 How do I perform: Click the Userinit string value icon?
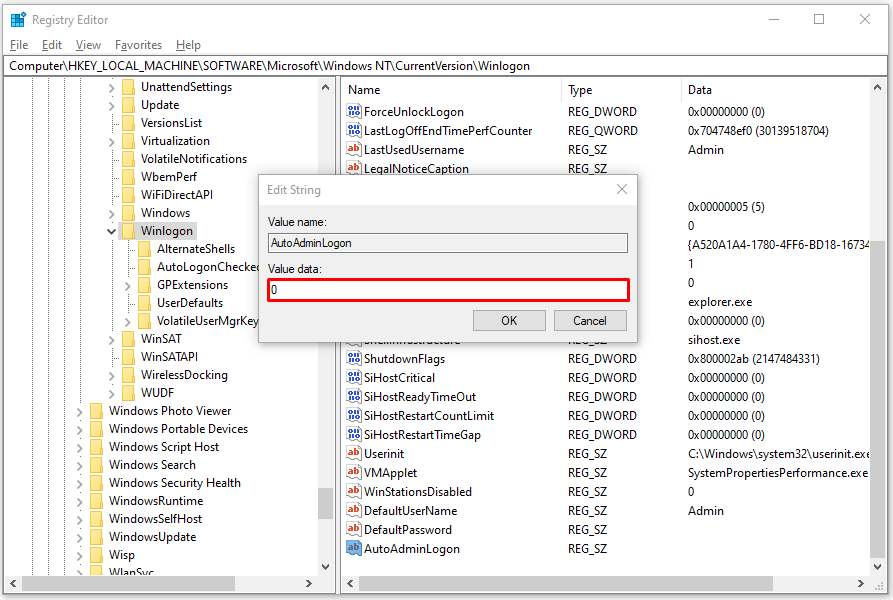tap(354, 454)
